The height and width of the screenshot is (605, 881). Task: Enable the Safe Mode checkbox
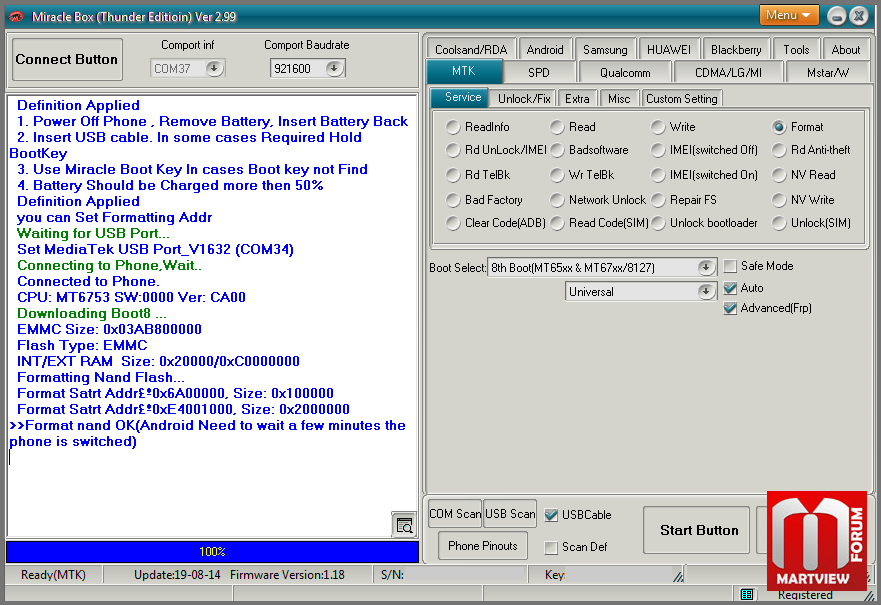coord(731,266)
